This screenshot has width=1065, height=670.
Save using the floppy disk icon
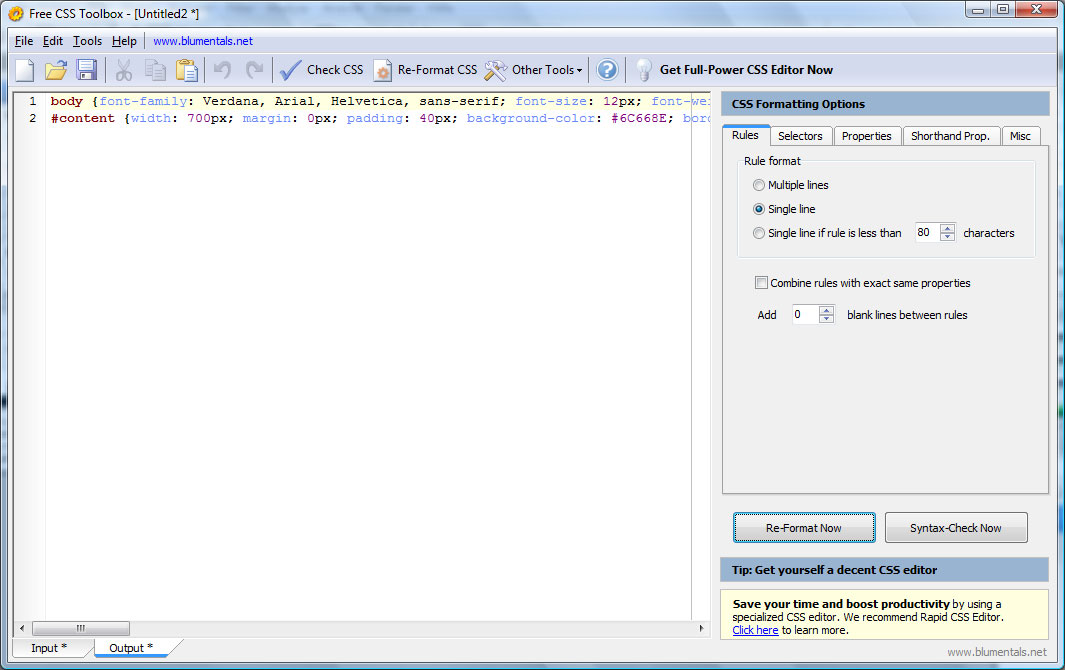click(87, 70)
